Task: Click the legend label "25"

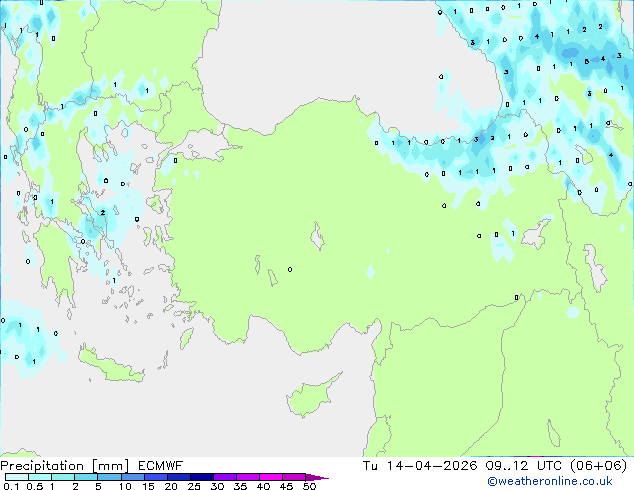Action: click(x=194, y=486)
